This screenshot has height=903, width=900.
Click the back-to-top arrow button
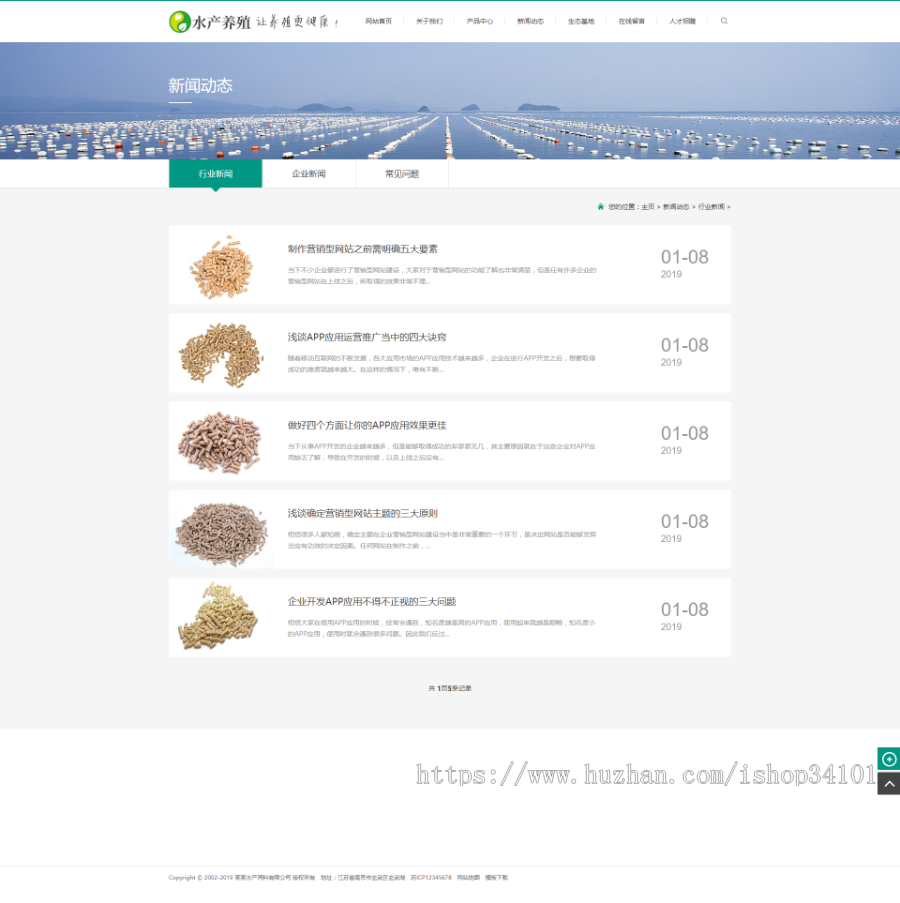(888, 784)
